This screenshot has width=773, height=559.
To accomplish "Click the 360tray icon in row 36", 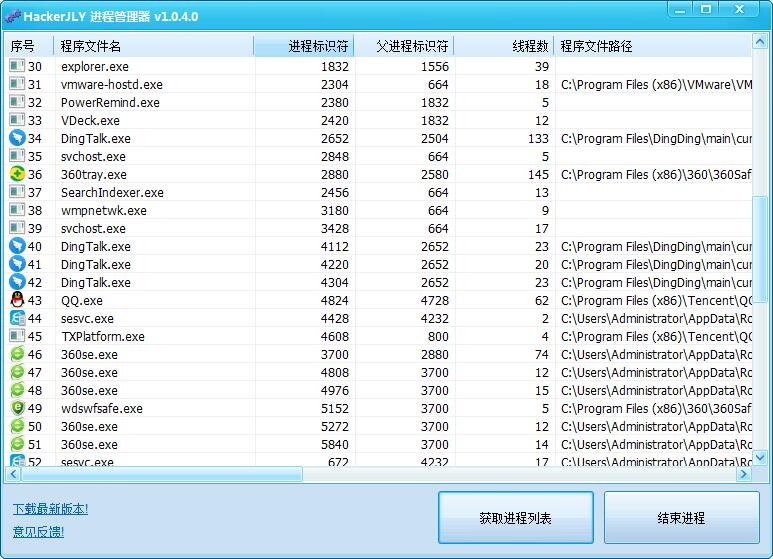I will [x=17, y=174].
